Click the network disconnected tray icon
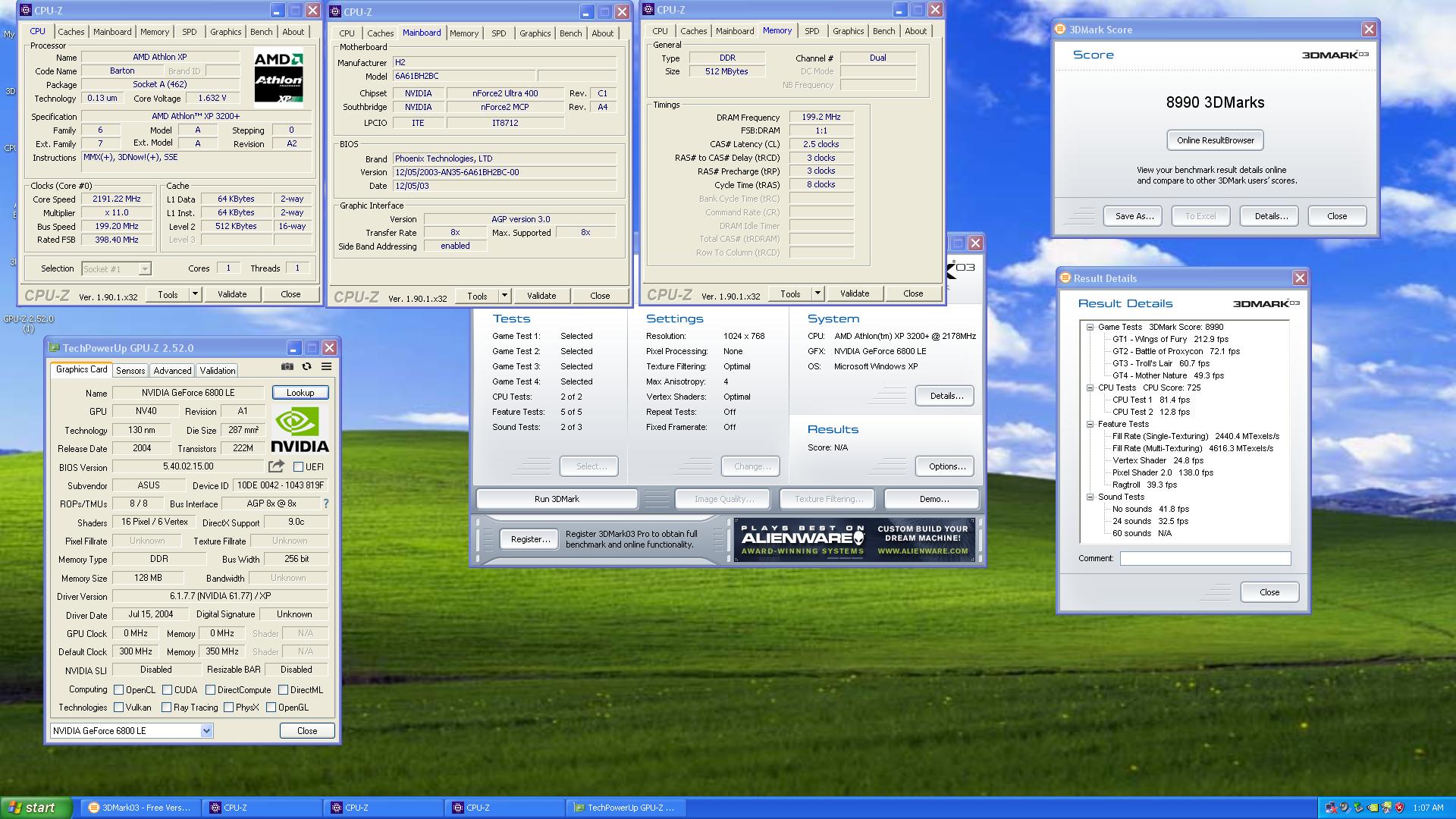This screenshot has width=1456, height=819. (x=1331, y=808)
